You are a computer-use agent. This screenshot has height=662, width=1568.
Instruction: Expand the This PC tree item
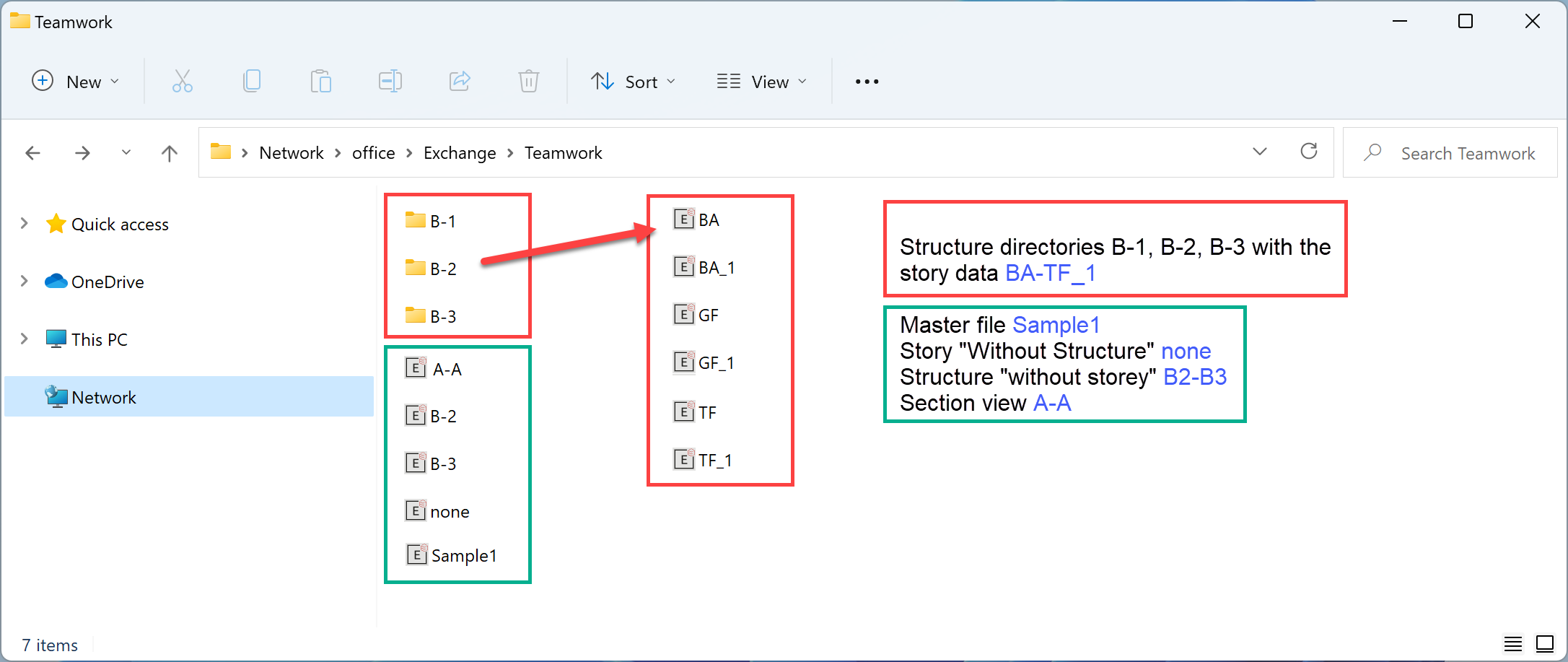24,339
